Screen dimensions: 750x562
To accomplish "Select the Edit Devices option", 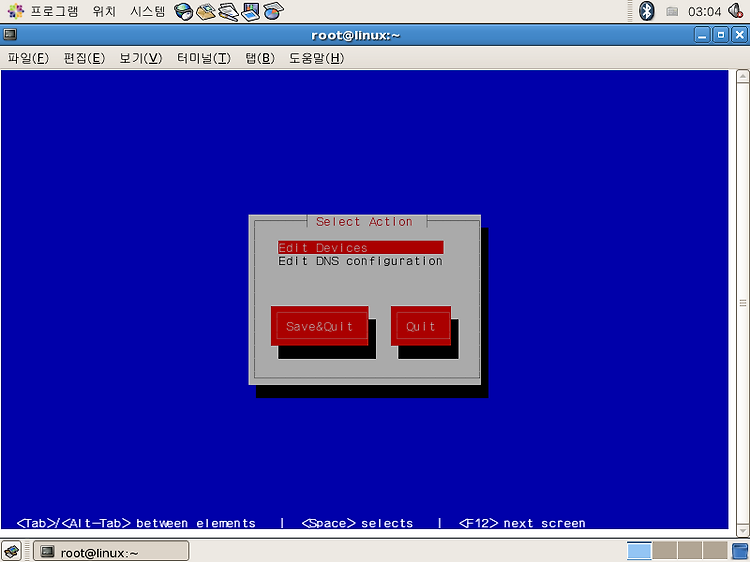I will coord(361,248).
